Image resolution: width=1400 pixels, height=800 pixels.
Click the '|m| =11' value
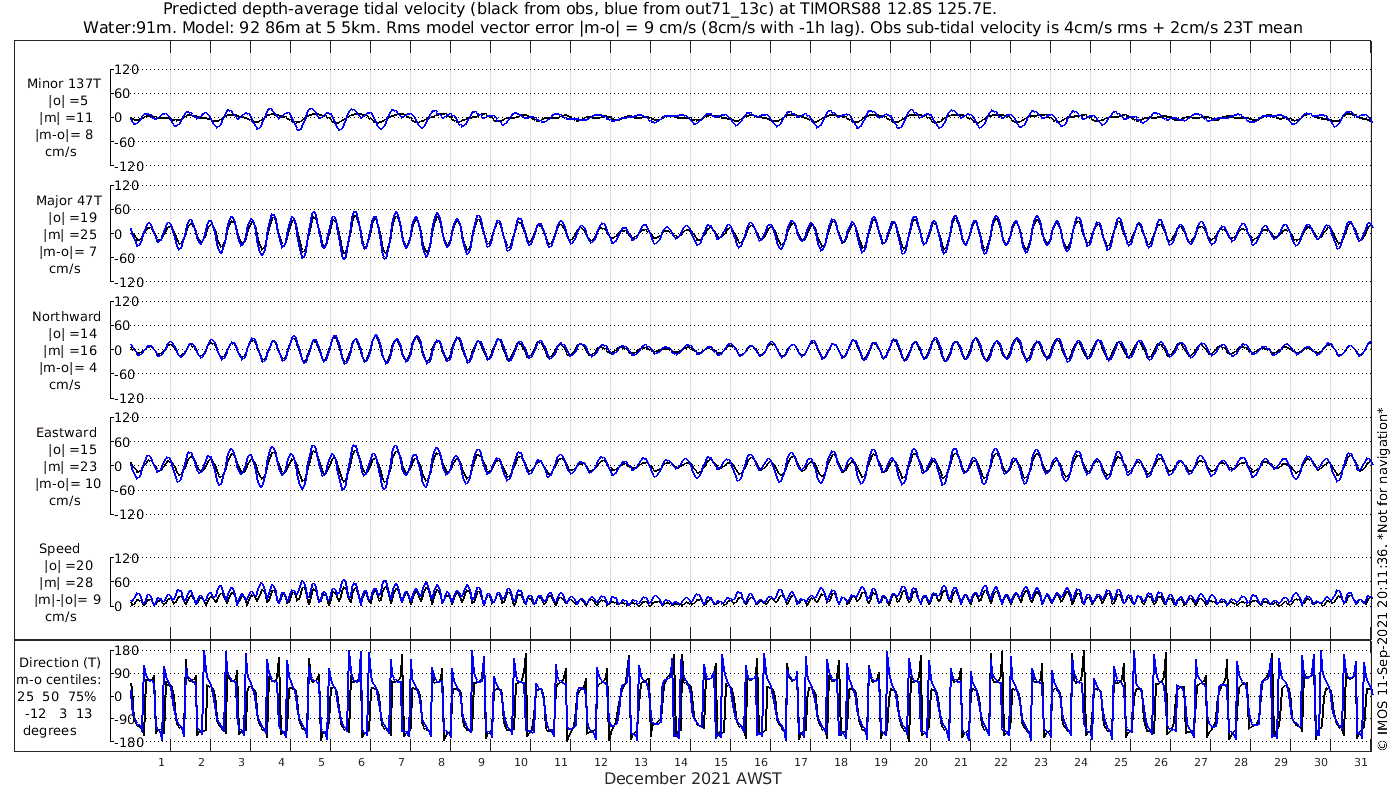click(x=67, y=118)
